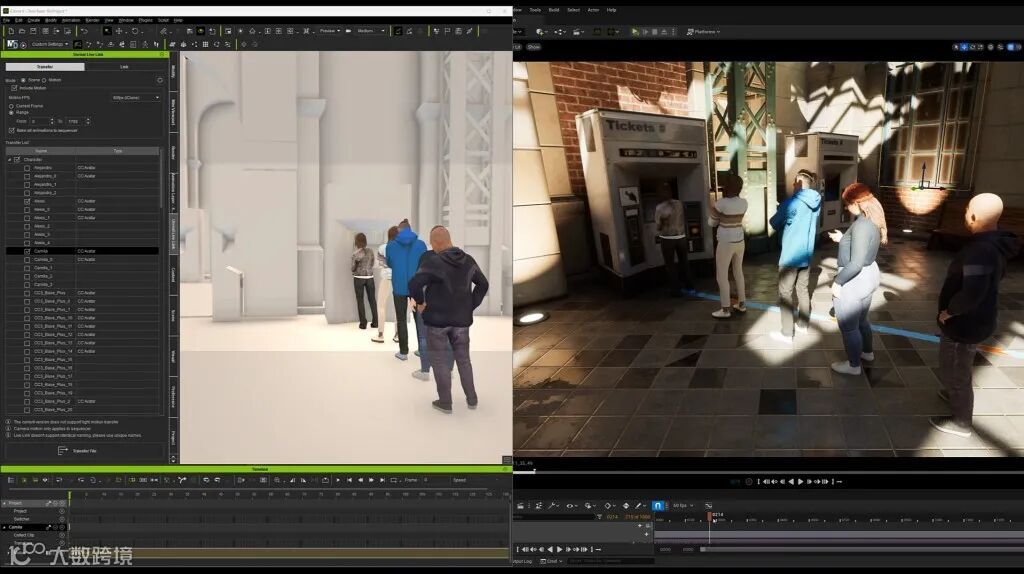Image resolution: width=1024 pixels, height=574 pixels.
Task: Open the Animation menu
Action: point(70,20)
